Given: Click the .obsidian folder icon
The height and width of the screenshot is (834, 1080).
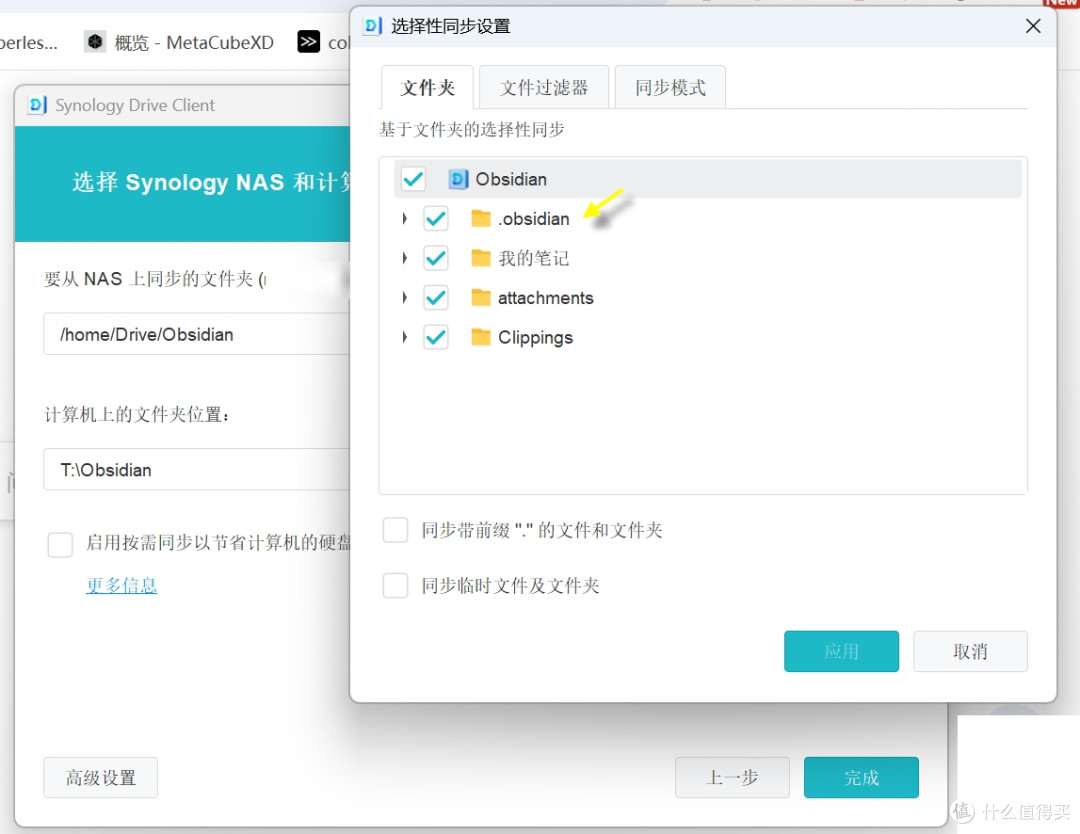Looking at the screenshot, I should coord(481,218).
